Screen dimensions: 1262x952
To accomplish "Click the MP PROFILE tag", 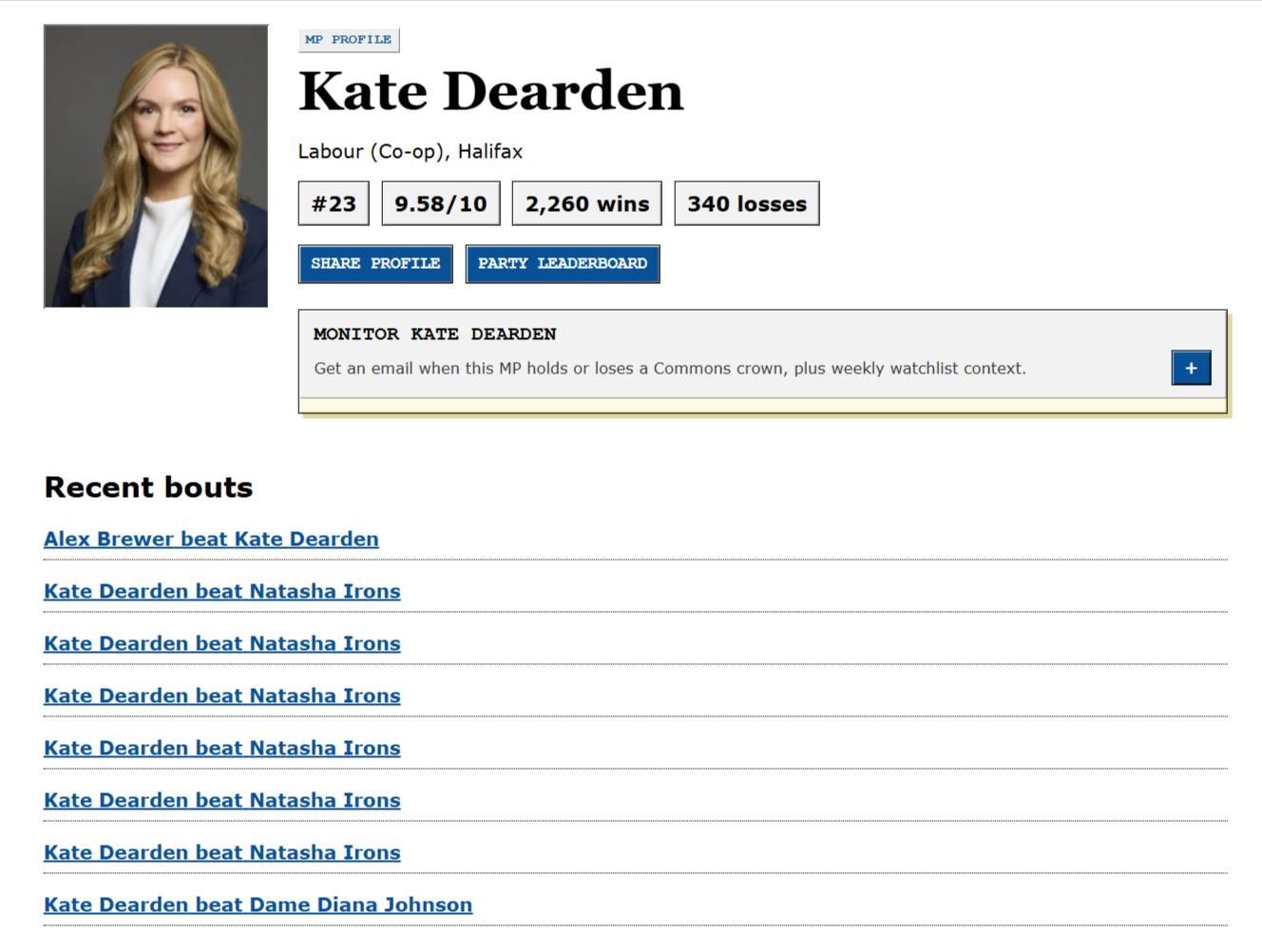I will [x=349, y=40].
